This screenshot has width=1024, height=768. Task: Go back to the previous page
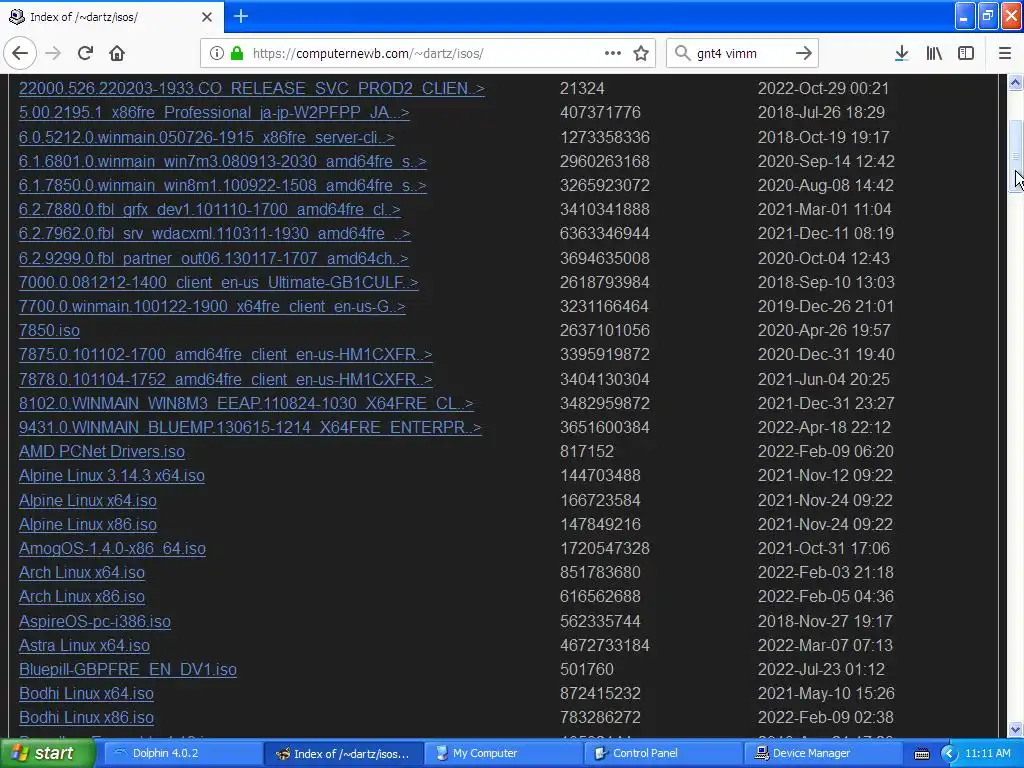(20, 53)
